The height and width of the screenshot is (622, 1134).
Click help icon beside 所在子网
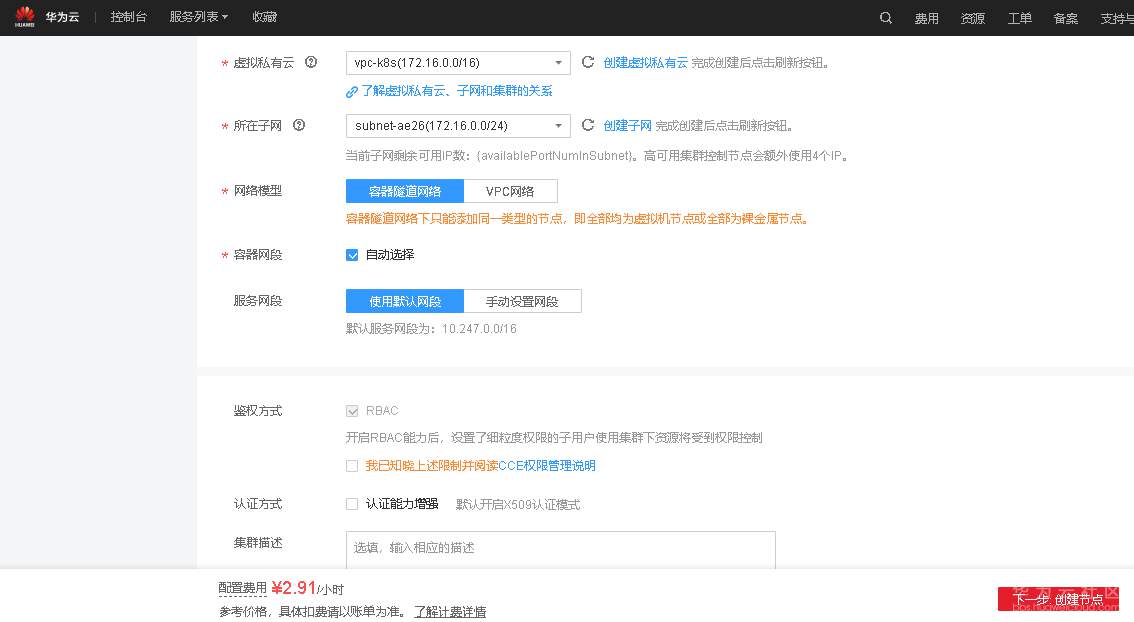(299, 125)
